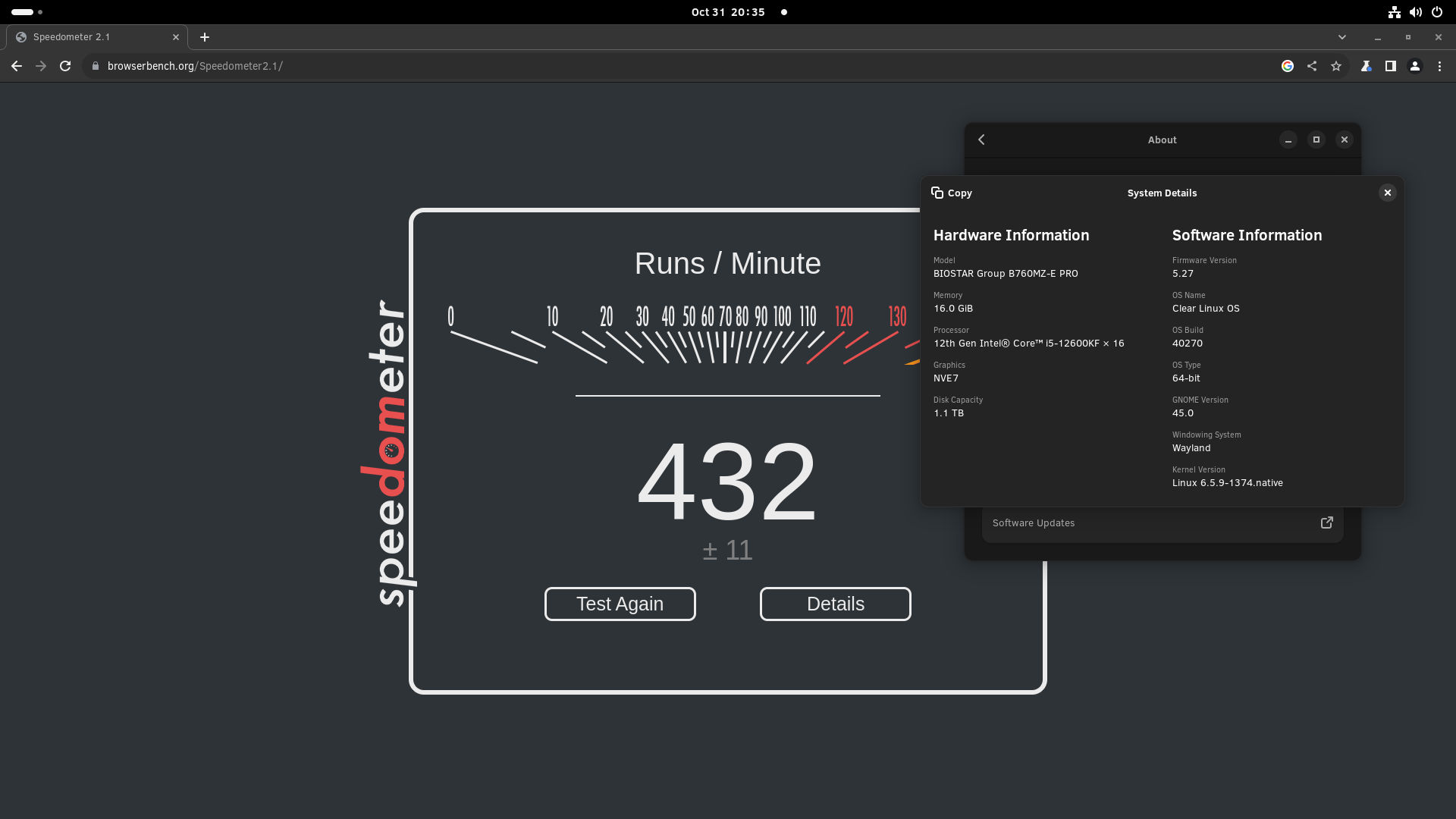The image size is (1456, 819).
Task: Click Software Updates external link icon
Action: pyautogui.click(x=1327, y=522)
